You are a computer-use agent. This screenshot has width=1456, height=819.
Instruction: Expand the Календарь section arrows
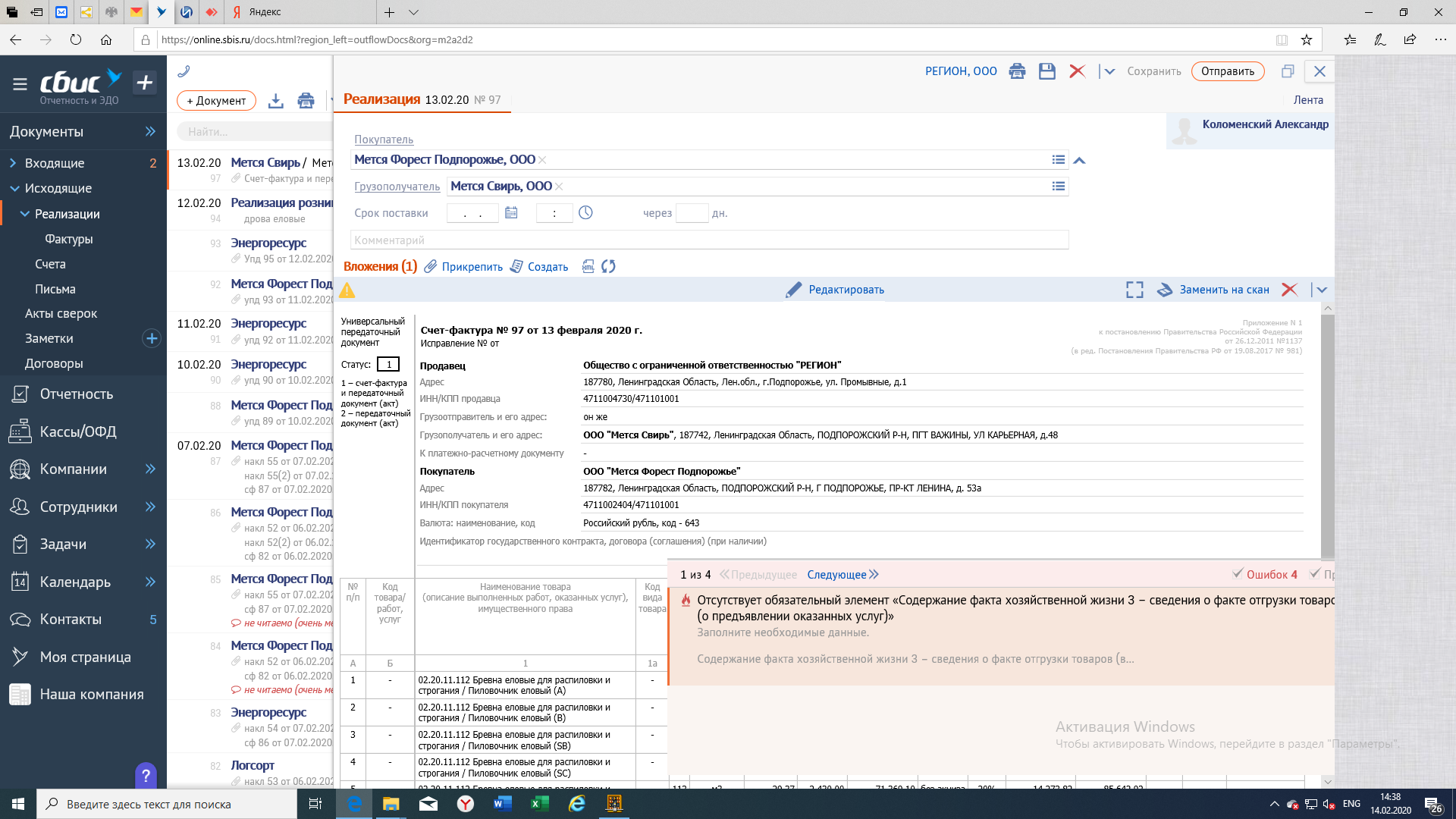pos(150,582)
